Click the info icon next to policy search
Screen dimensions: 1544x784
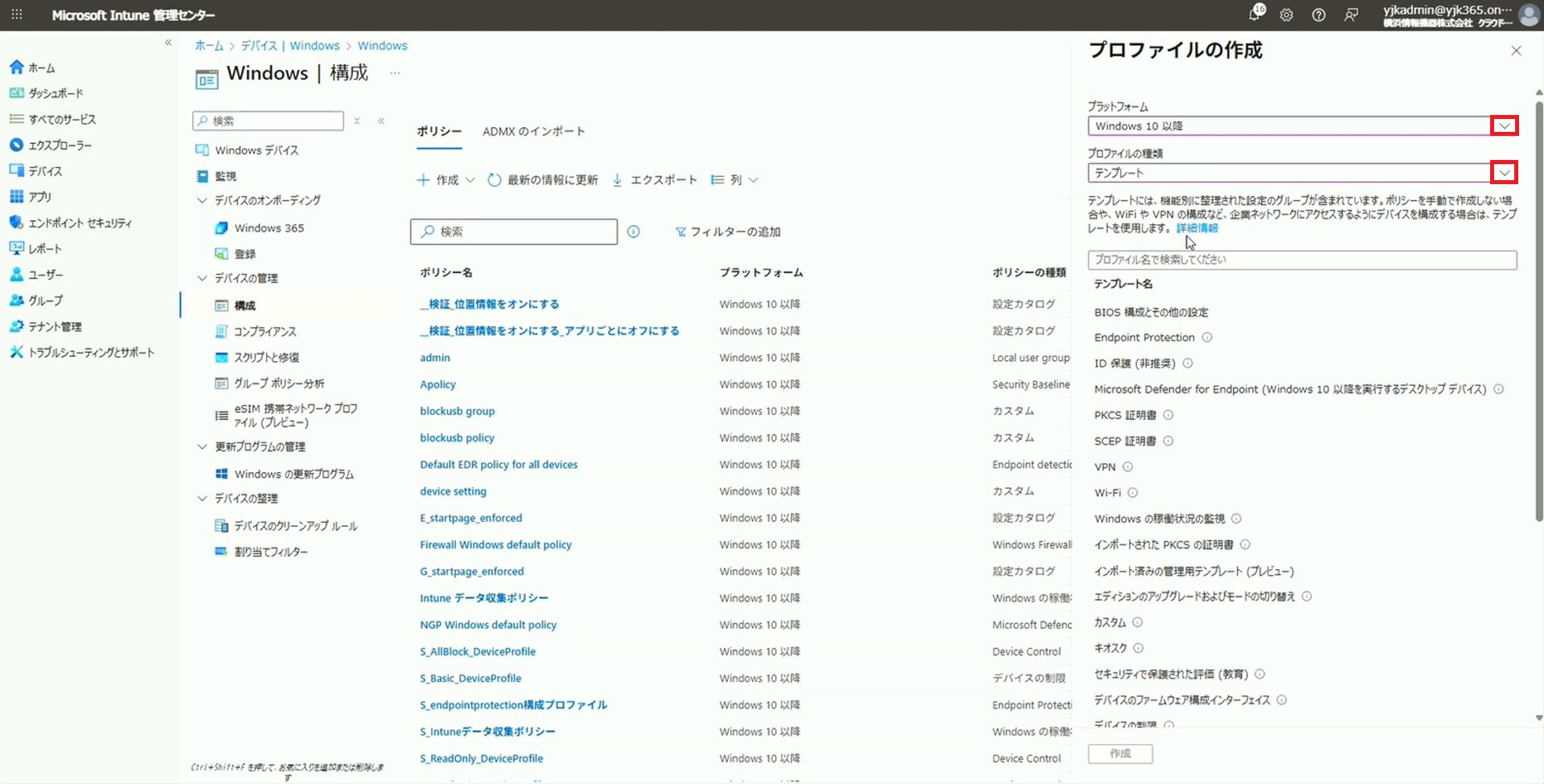pyautogui.click(x=634, y=232)
